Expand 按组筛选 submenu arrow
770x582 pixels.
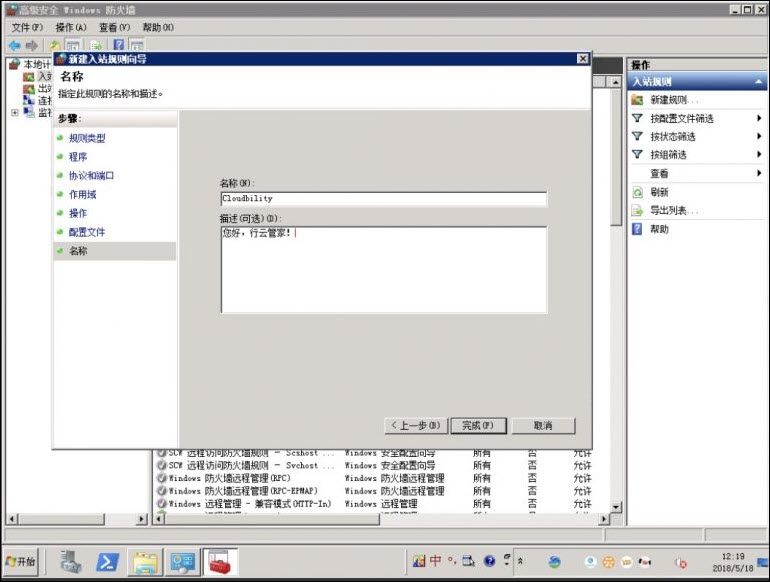[759, 155]
